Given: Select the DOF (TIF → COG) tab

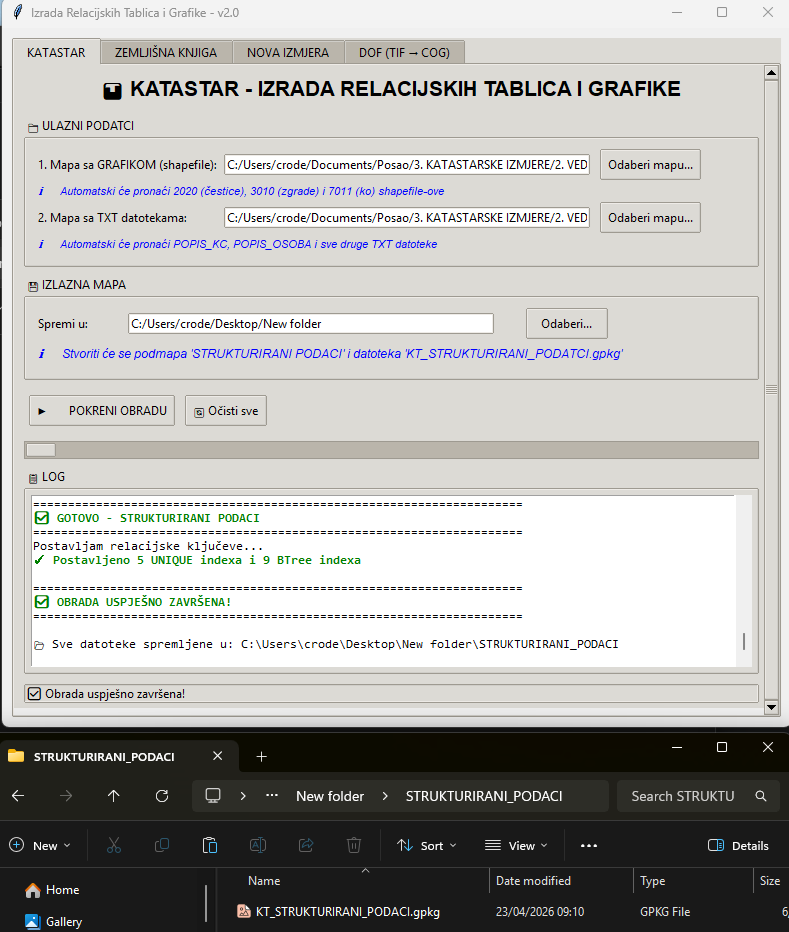Looking at the screenshot, I should (x=404, y=52).
